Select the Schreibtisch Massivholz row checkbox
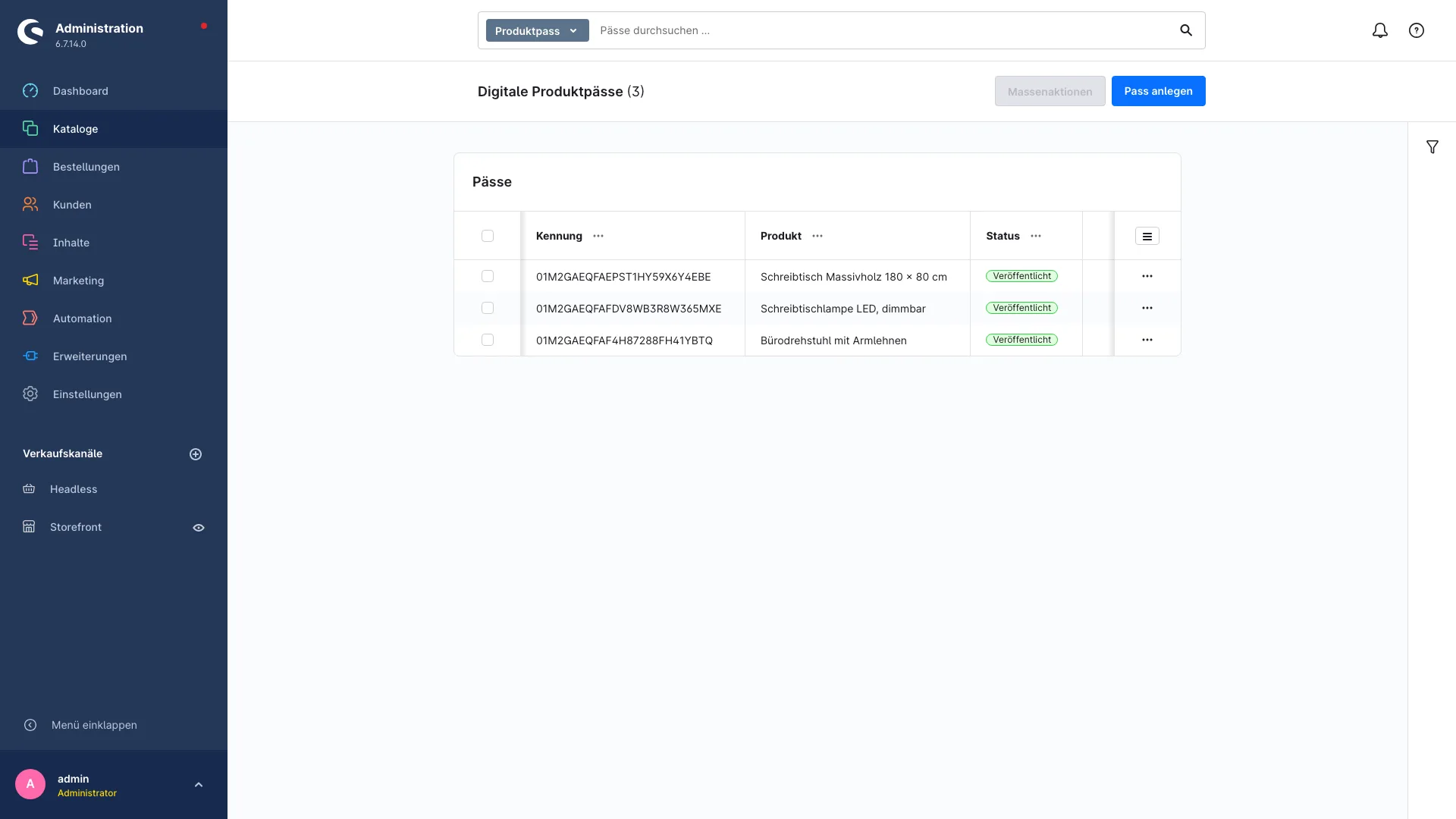This screenshot has width=1456, height=819. pyautogui.click(x=488, y=276)
